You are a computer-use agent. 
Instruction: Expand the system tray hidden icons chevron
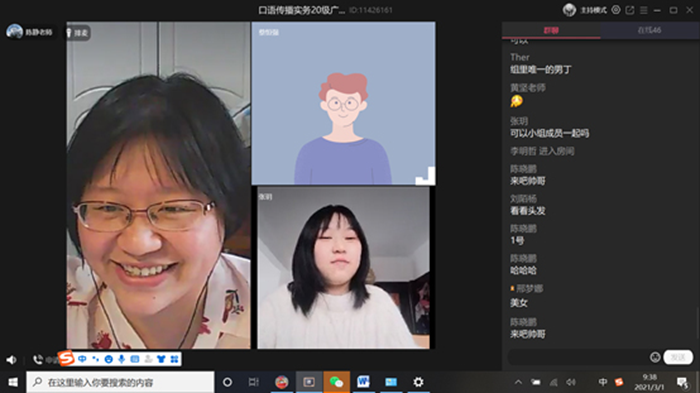coord(518,382)
